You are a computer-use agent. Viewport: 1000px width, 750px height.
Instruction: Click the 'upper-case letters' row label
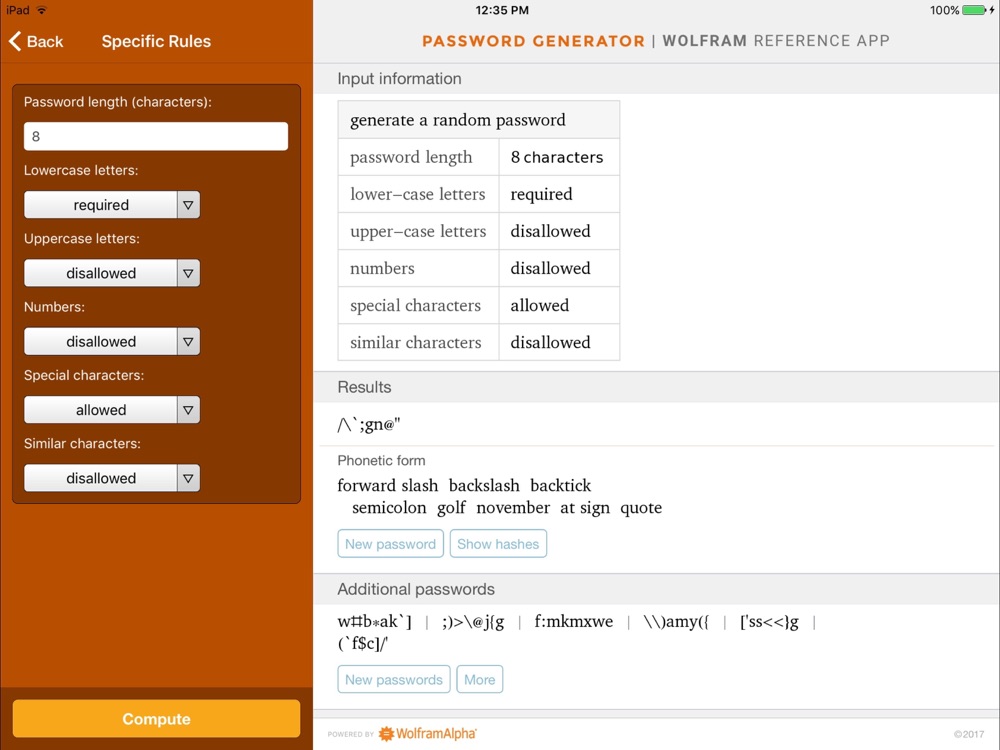(x=418, y=232)
